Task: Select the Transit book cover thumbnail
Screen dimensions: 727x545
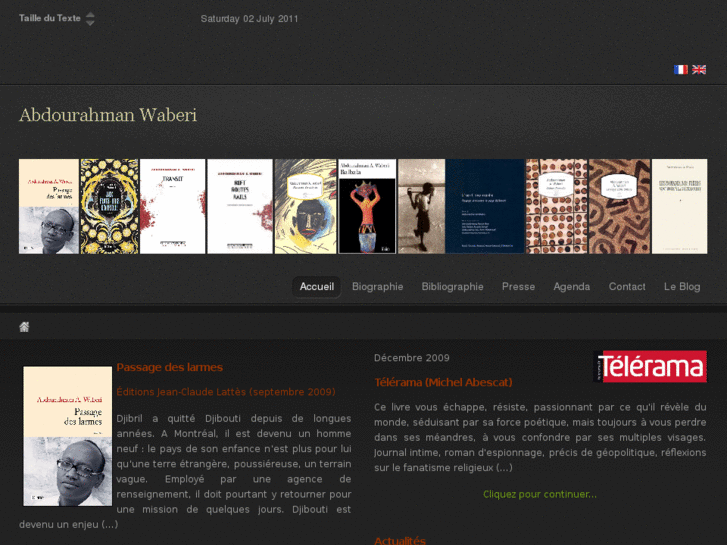Action: coord(172,206)
